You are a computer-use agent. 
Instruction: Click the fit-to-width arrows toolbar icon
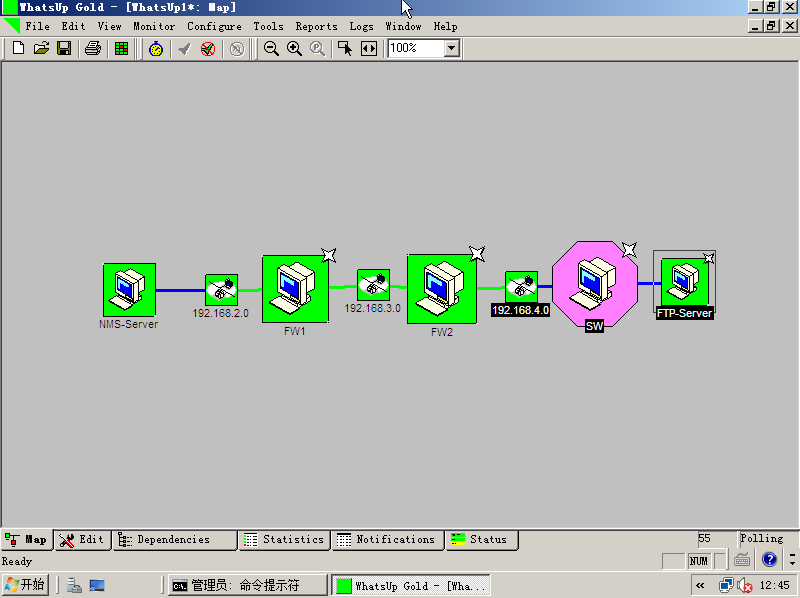368,48
